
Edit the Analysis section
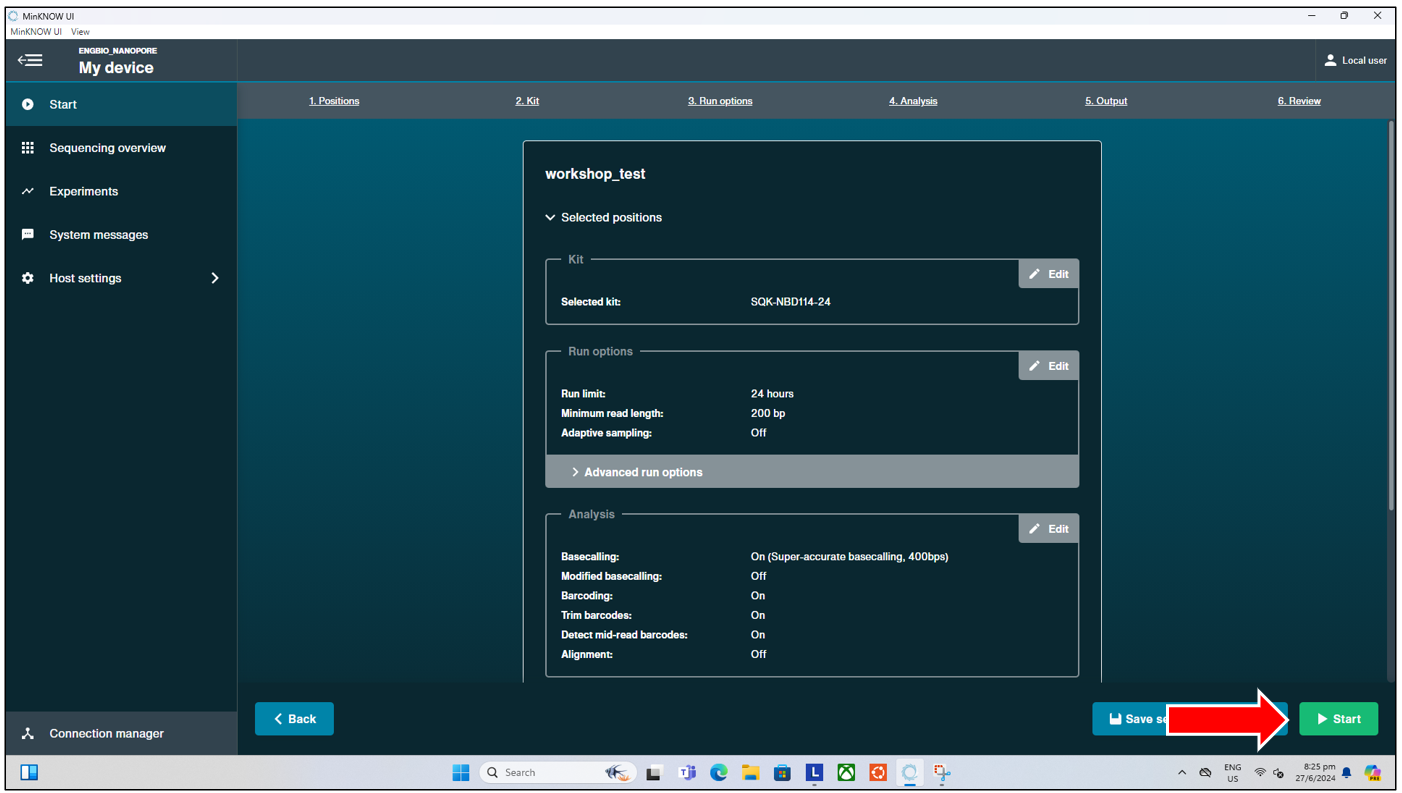click(1049, 529)
